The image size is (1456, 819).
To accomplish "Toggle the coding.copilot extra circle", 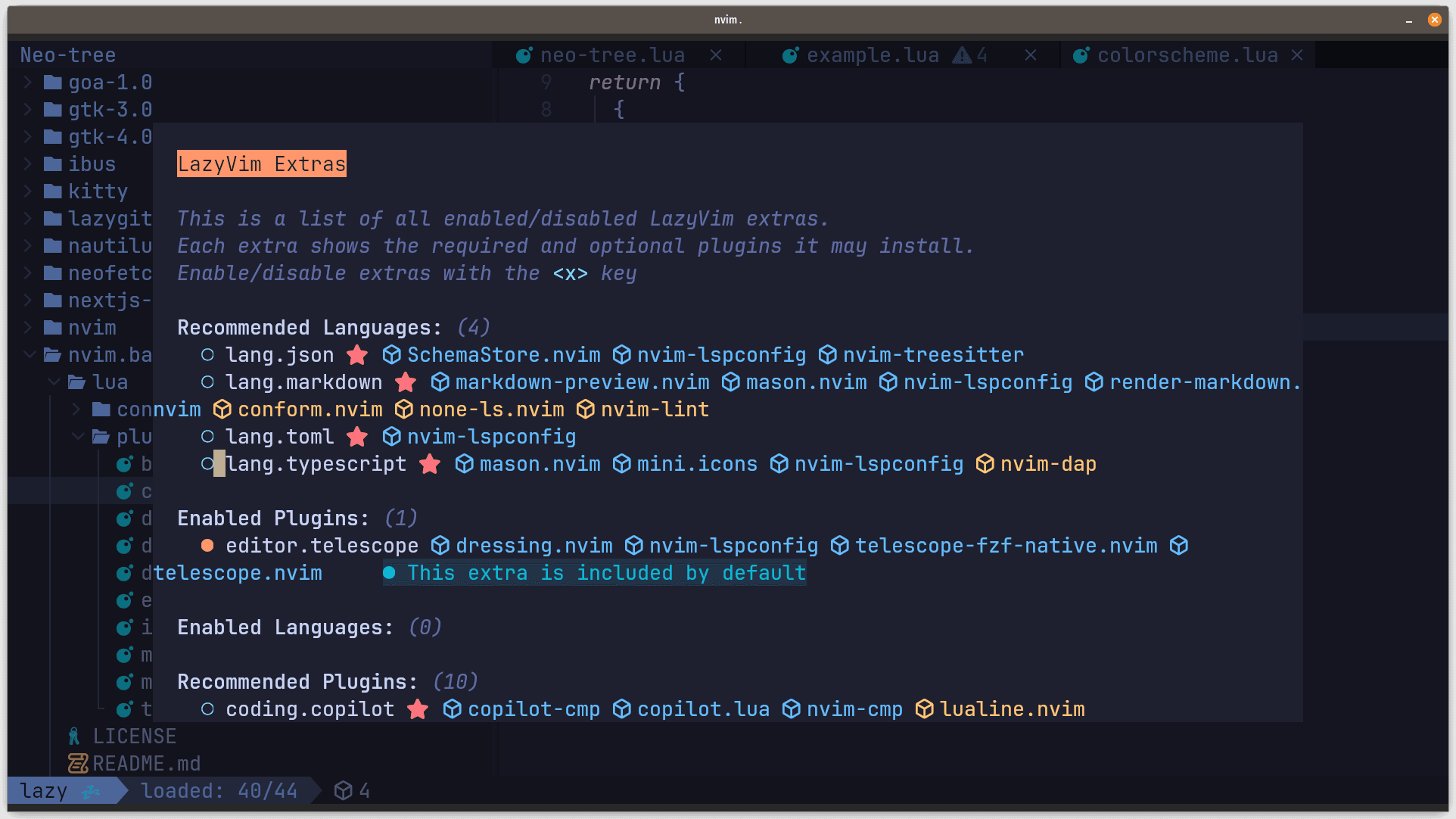I will (x=207, y=709).
